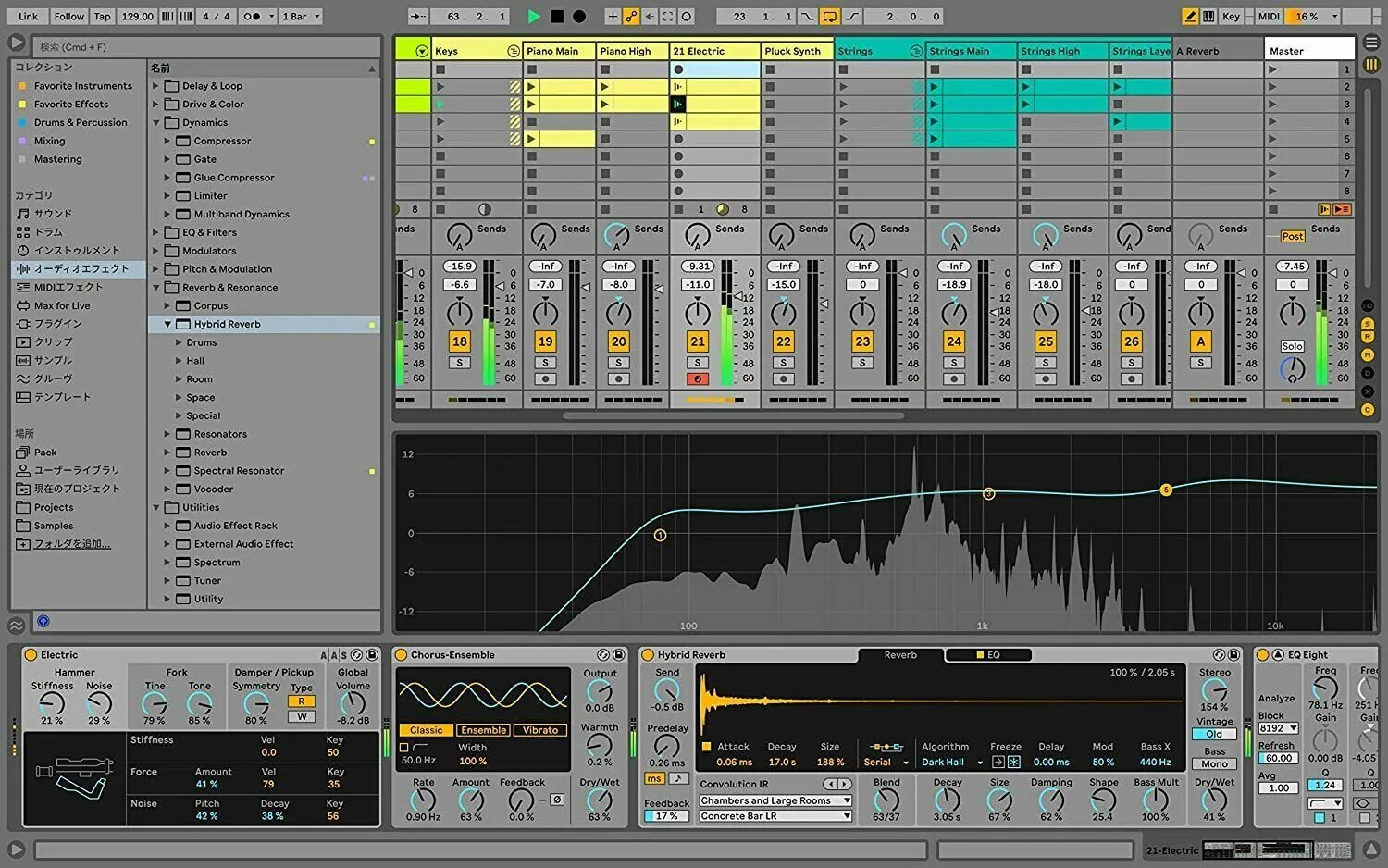Click the Chorus-Ensemble Rate knob
The width and height of the screenshot is (1388, 868).
423,800
